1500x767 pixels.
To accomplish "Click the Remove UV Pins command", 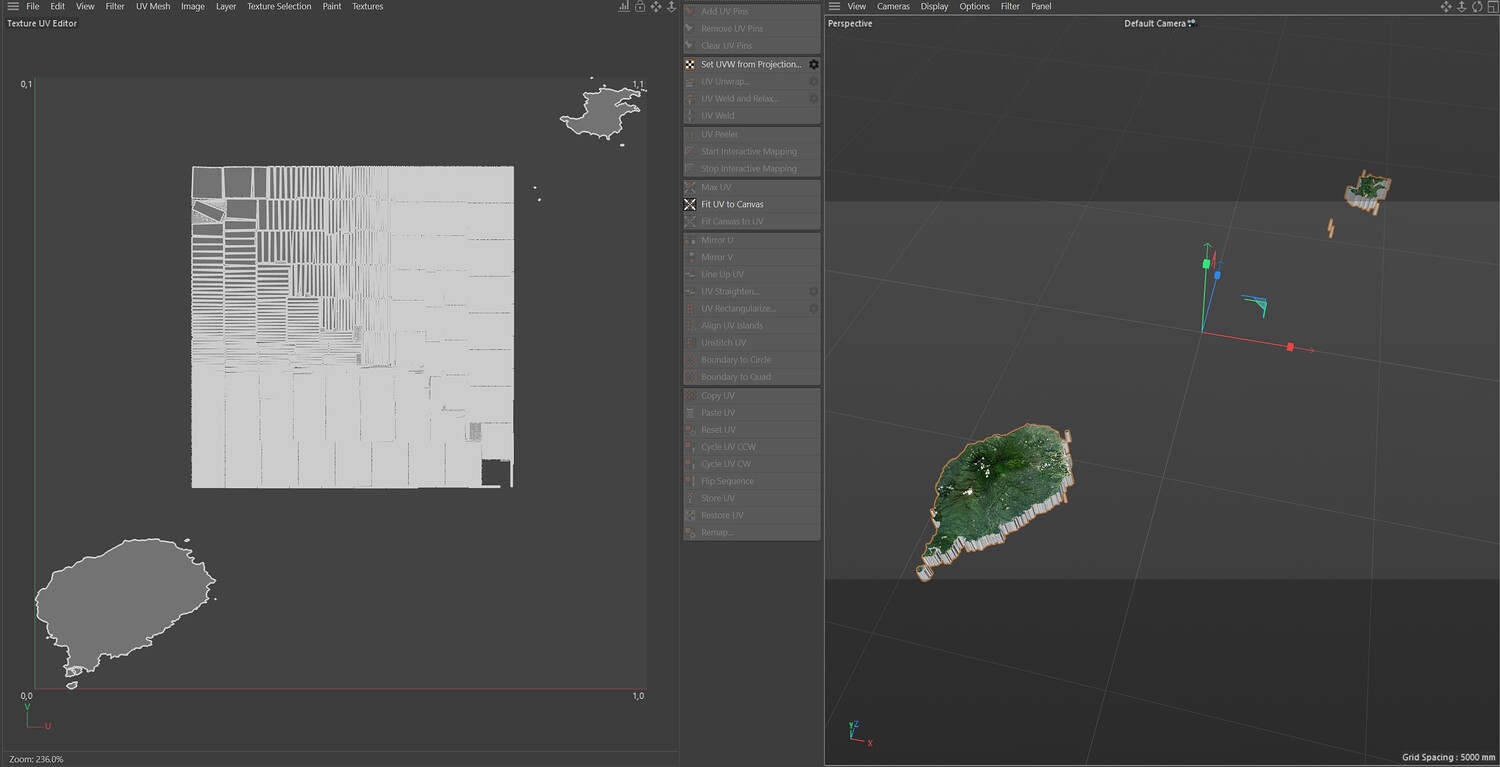I will pyautogui.click(x=752, y=28).
